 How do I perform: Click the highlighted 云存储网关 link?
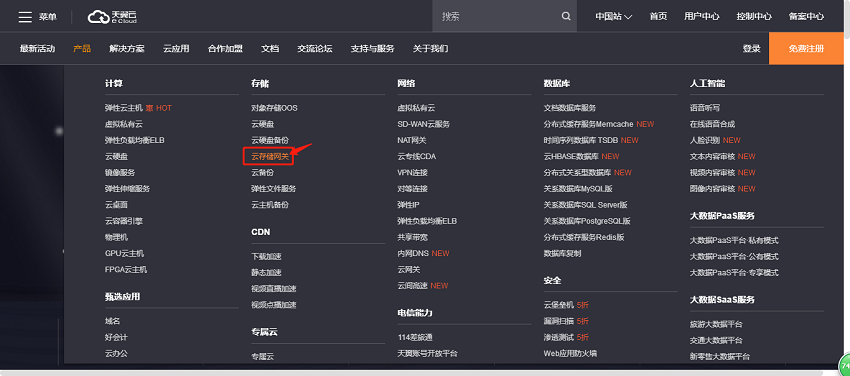[x=270, y=157]
